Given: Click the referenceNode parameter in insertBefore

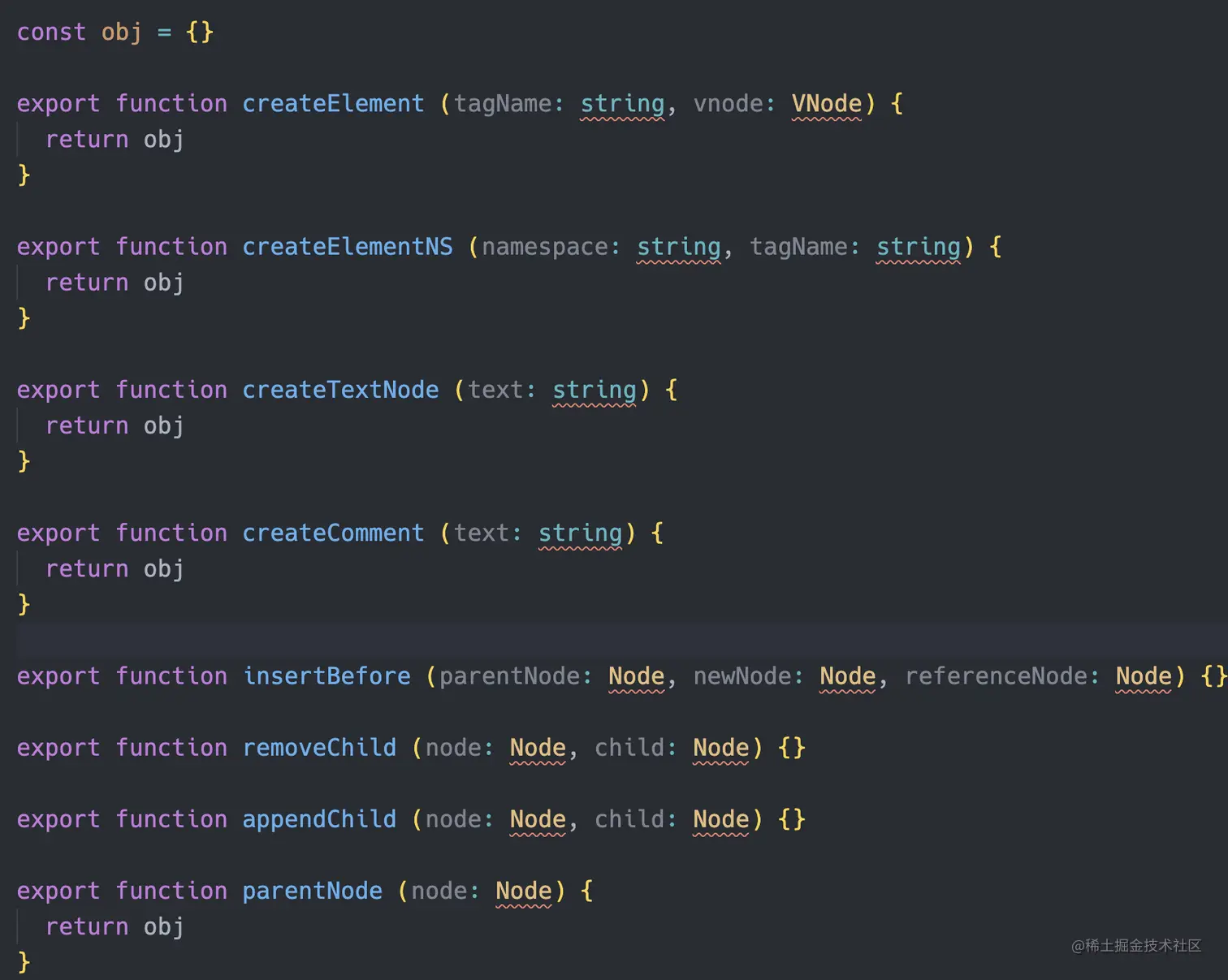Looking at the screenshot, I should (996, 676).
